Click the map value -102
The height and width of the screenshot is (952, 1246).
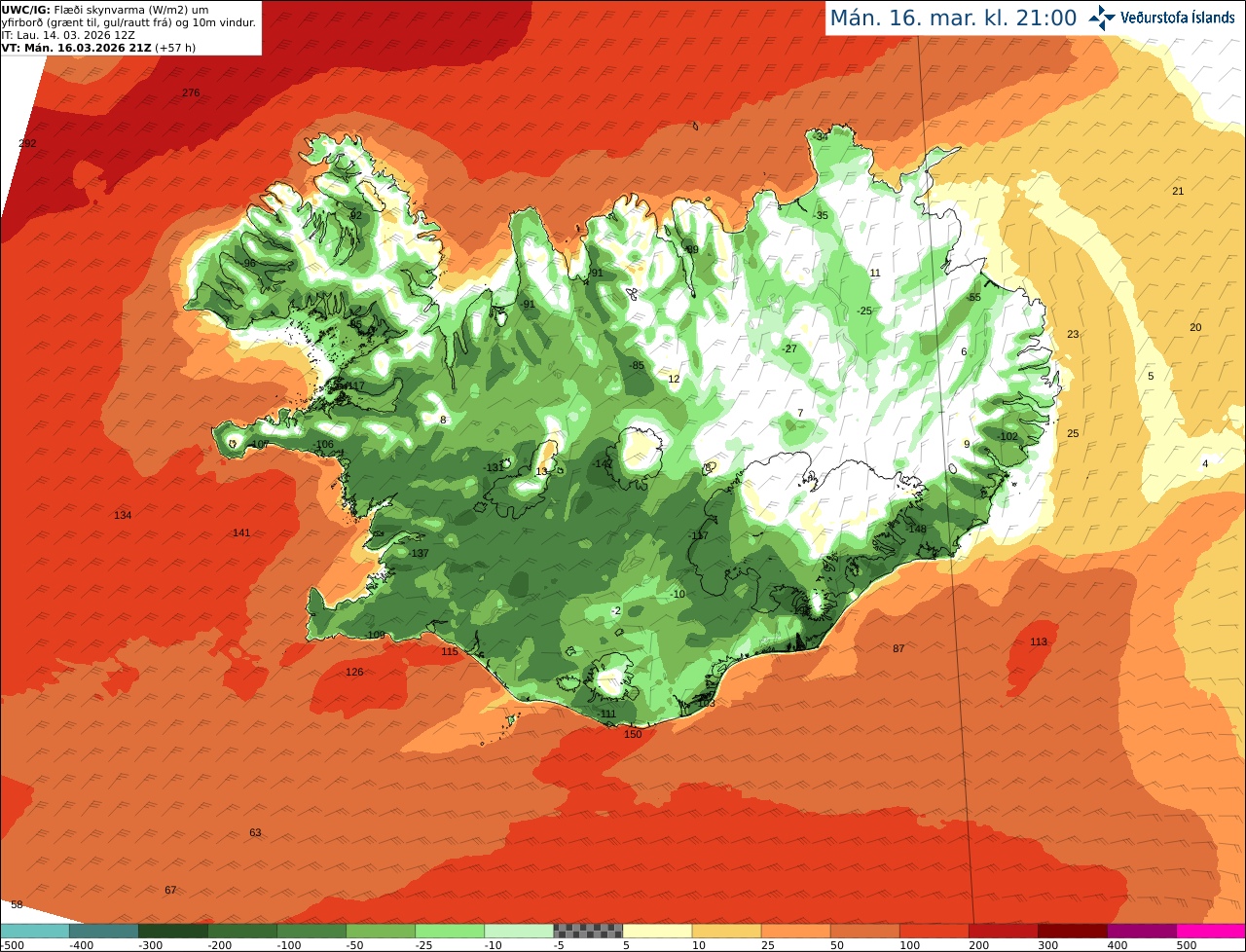point(1007,436)
